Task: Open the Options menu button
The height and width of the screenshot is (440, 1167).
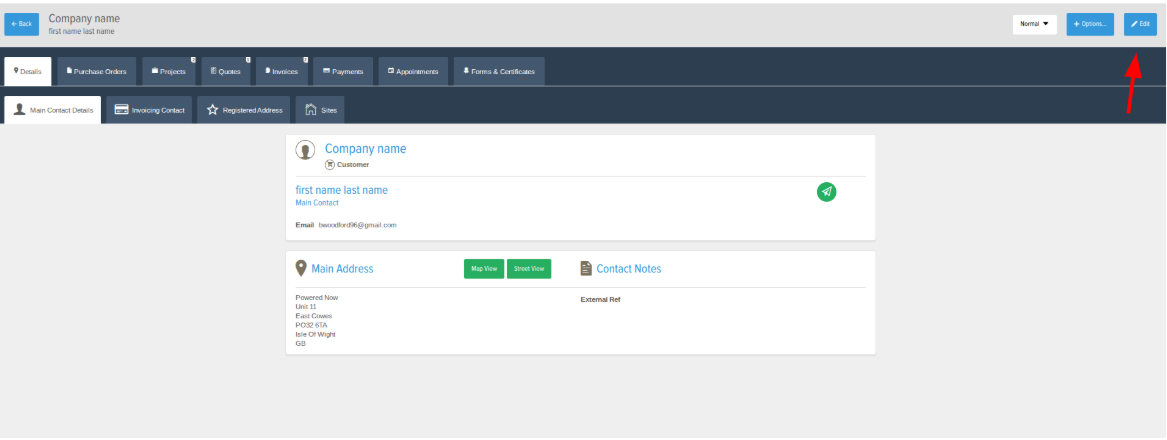Action: click(1090, 24)
